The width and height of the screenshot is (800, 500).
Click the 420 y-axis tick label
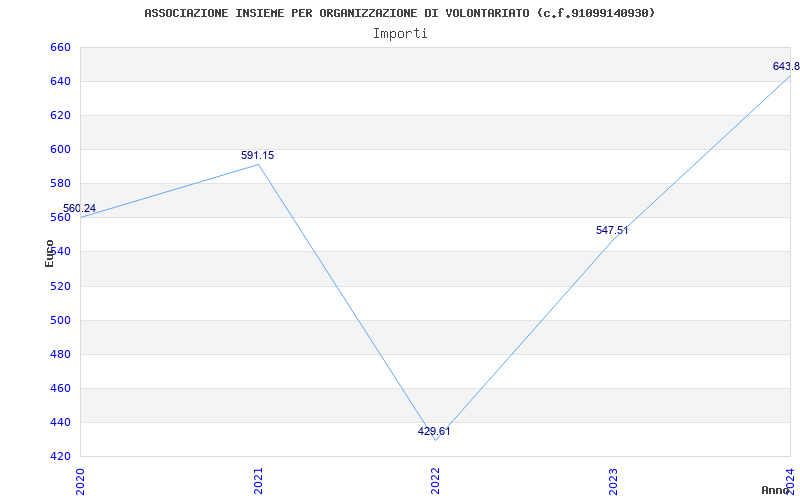[60, 456]
